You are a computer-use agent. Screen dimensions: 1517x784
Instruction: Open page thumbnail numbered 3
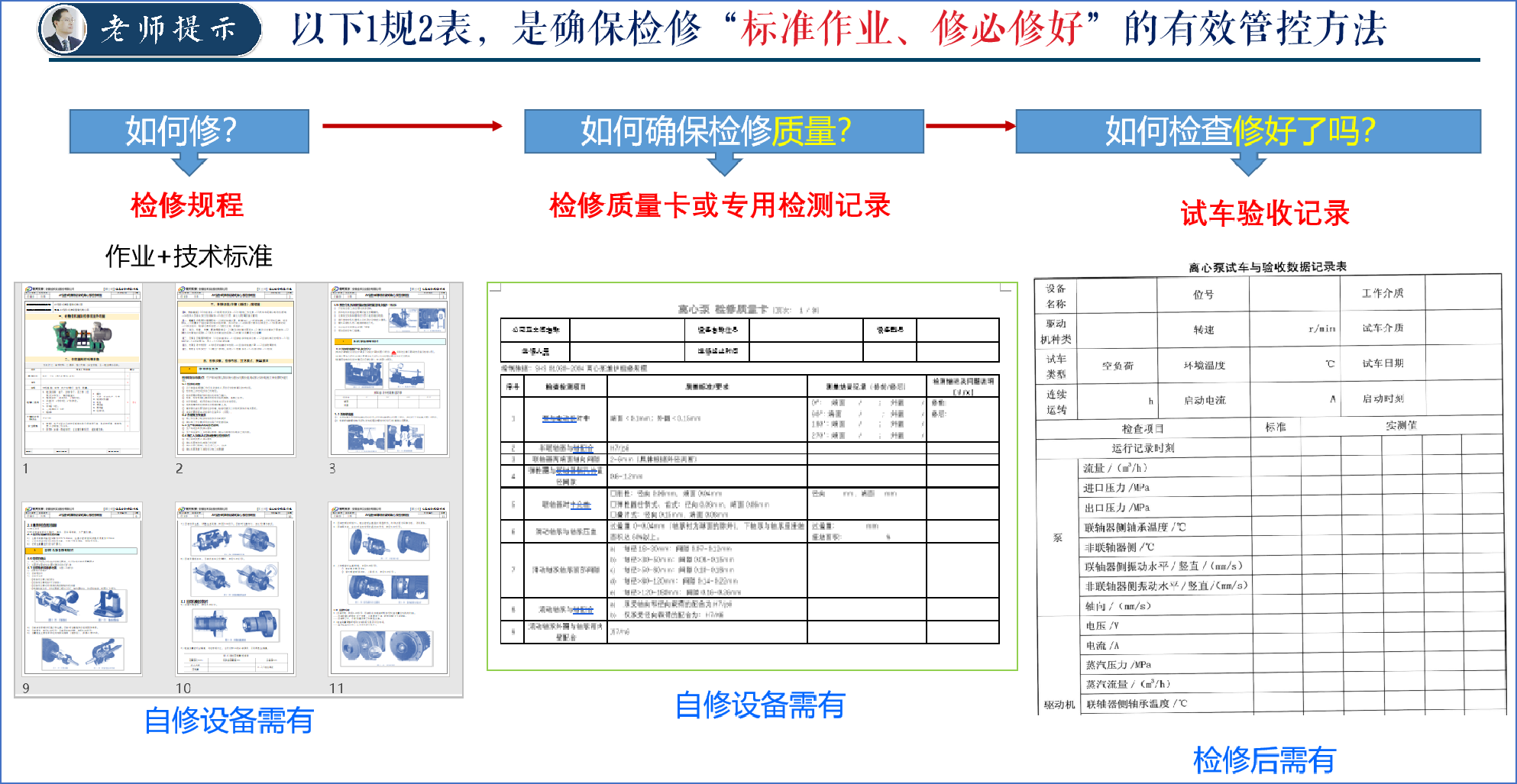point(389,370)
